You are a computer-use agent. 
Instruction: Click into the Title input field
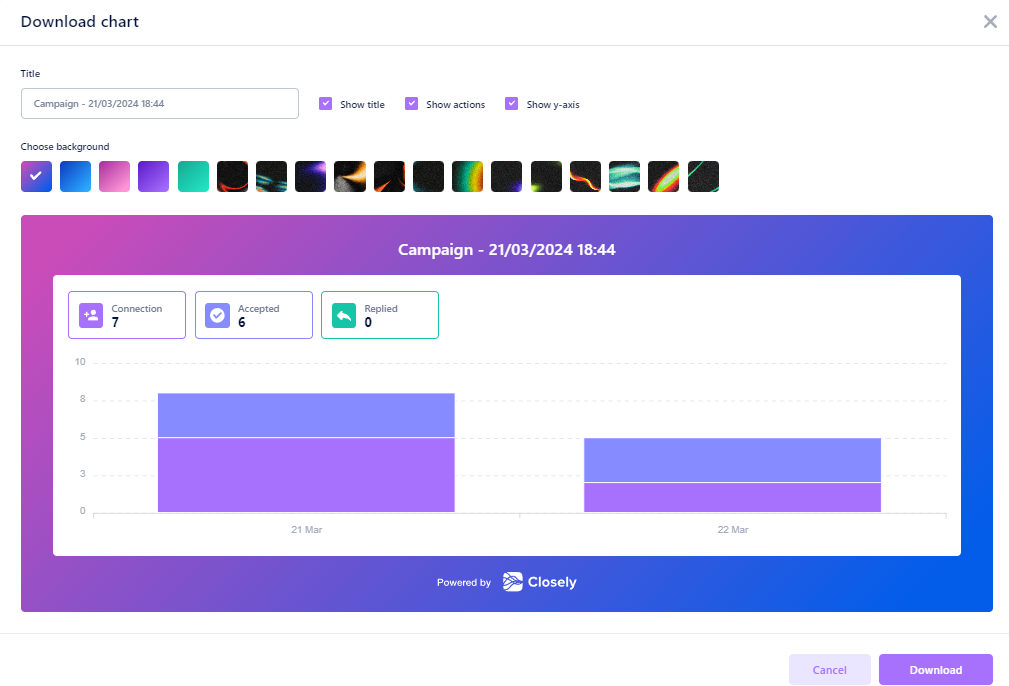pos(160,104)
